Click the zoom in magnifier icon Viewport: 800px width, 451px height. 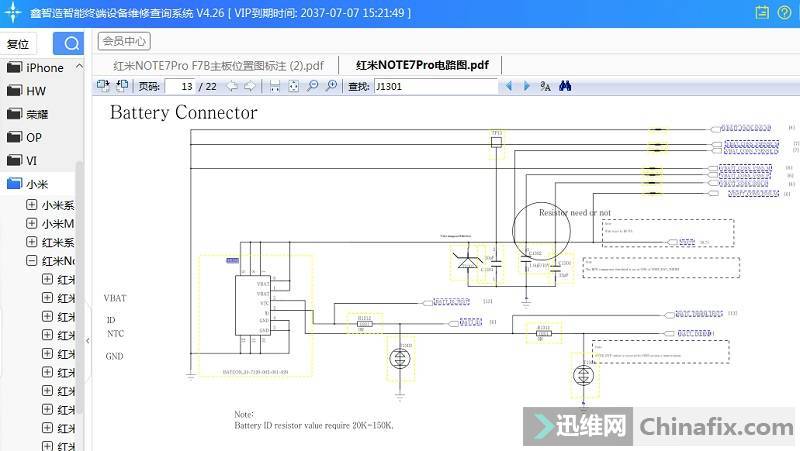[x=330, y=87]
